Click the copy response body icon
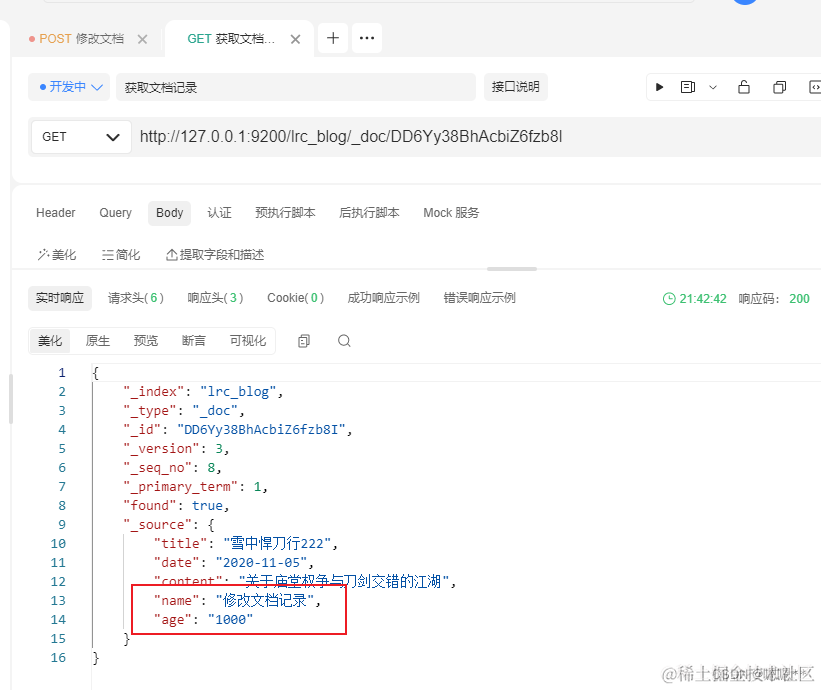821x690 pixels. coord(303,341)
